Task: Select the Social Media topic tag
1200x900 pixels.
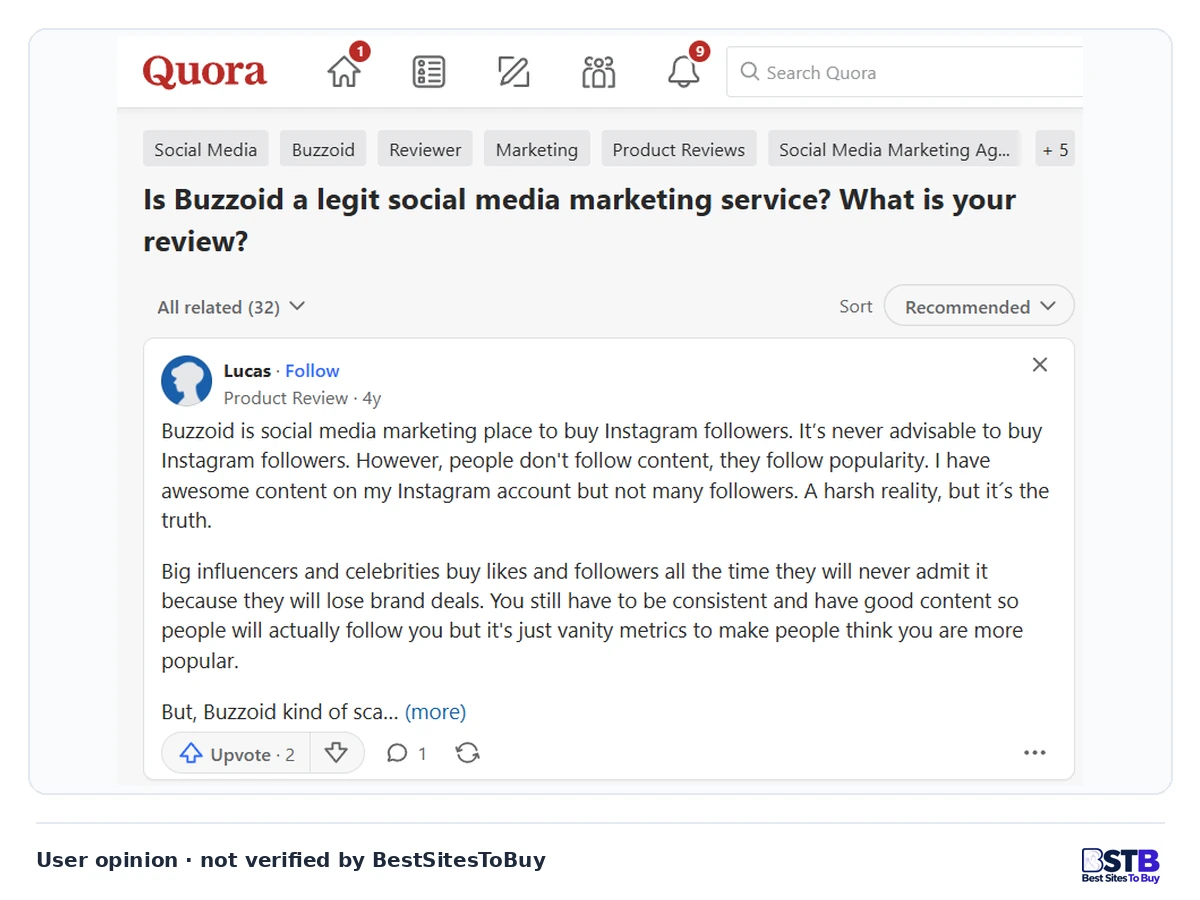Action: [206, 149]
